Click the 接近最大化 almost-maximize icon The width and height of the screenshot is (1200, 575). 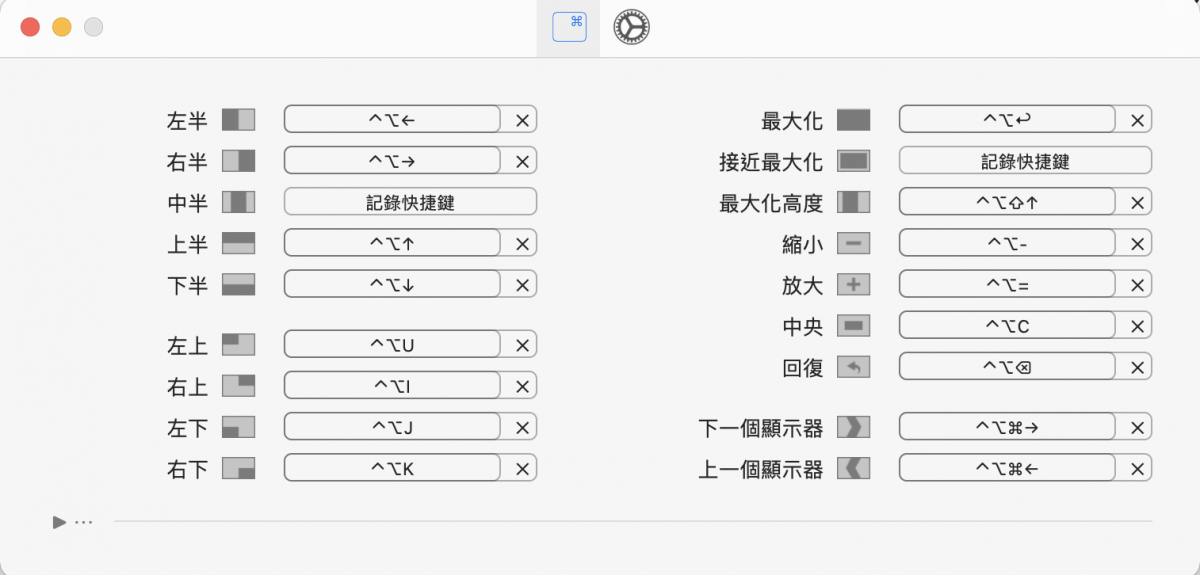point(853,160)
